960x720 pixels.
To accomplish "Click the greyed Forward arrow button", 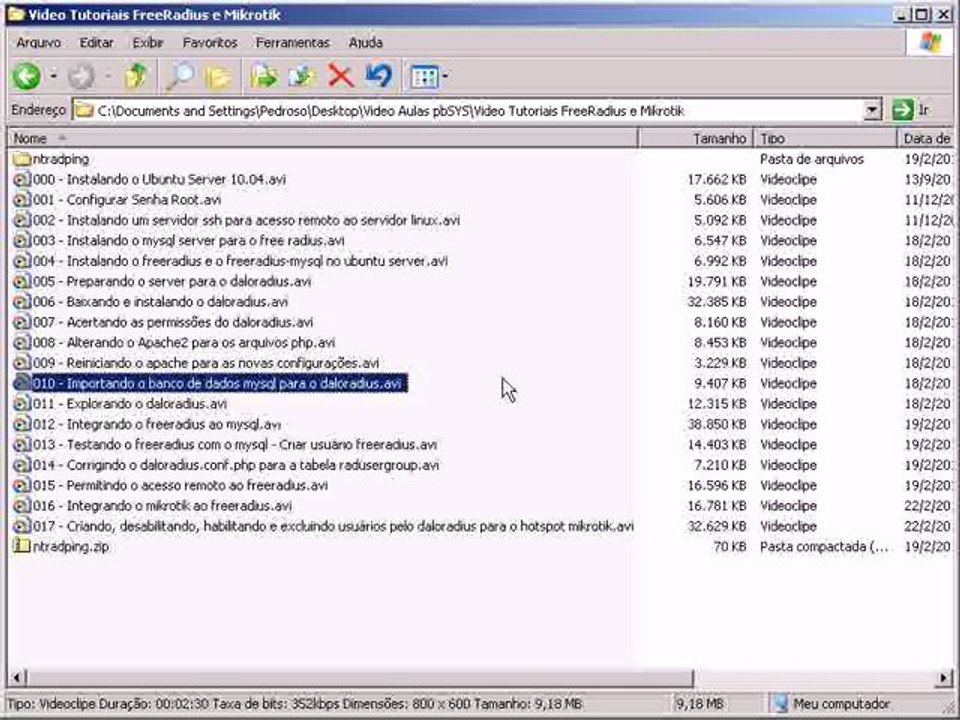I will pos(81,77).
